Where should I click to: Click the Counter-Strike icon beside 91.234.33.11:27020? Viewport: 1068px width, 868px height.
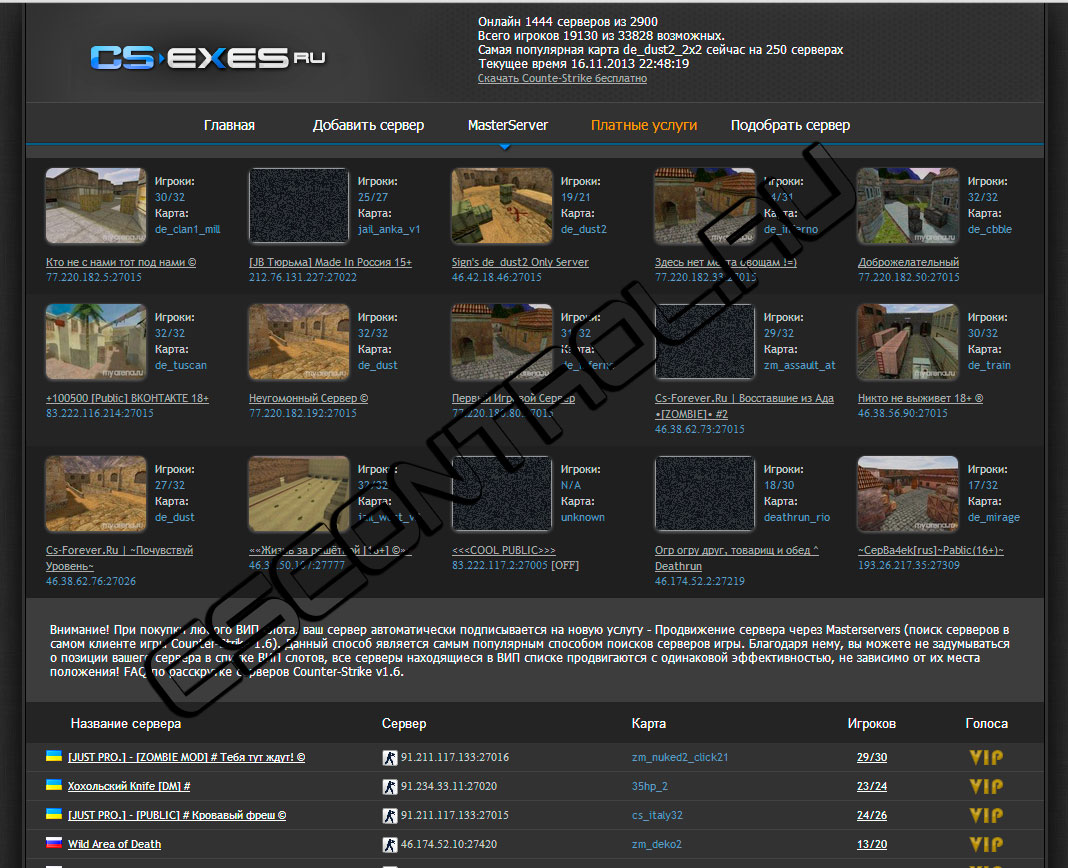point(390,787)
